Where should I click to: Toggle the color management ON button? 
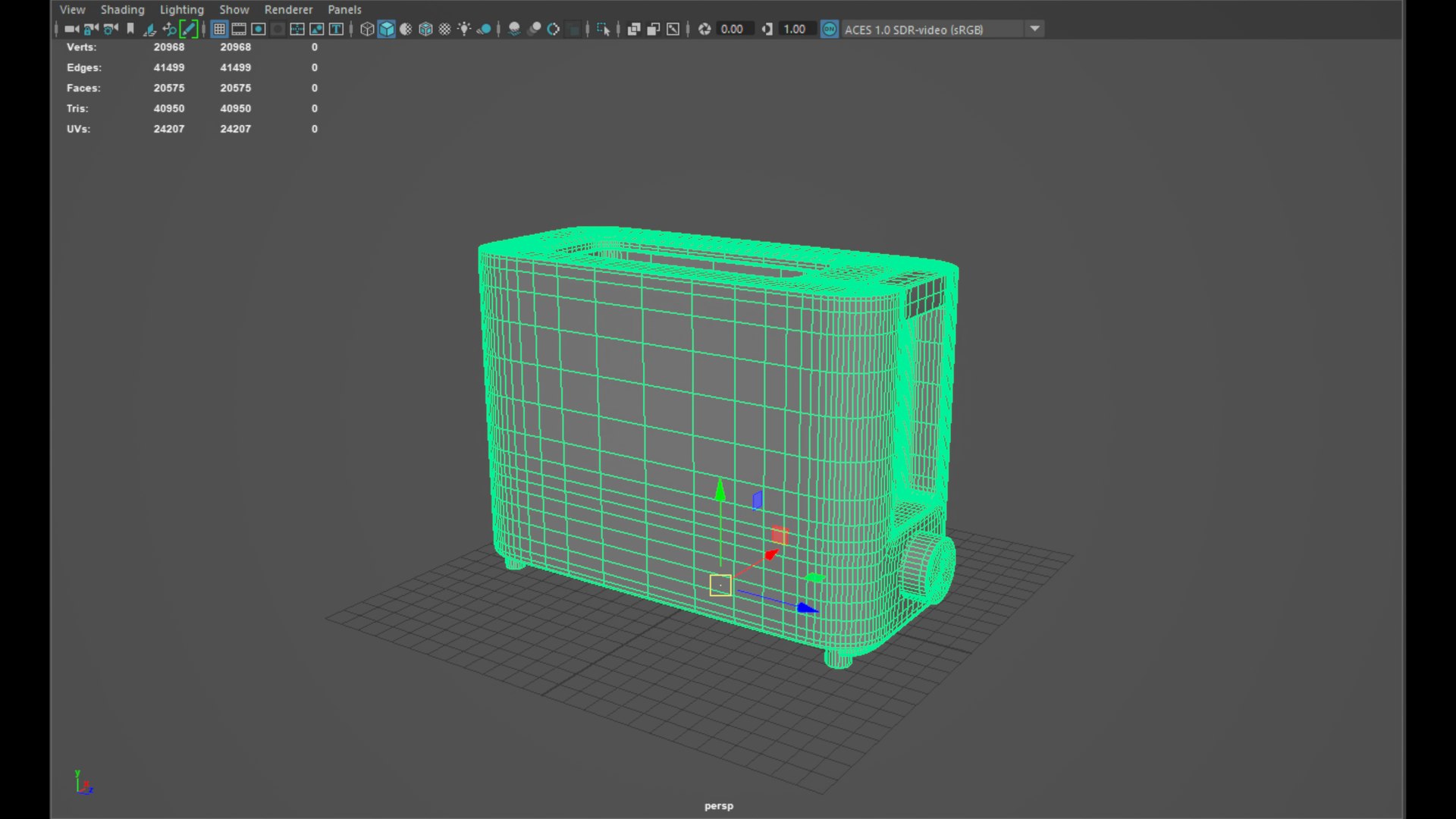830,29
